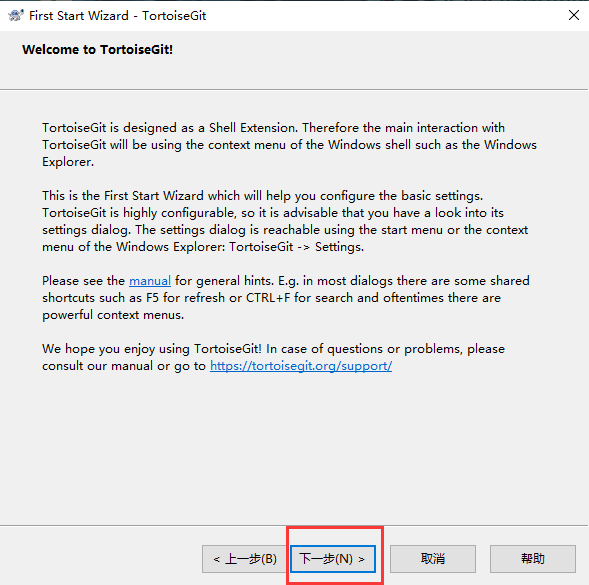Click the right arrow on the Next button
This screenshot has width=589, height=585.
click(361, 559)
